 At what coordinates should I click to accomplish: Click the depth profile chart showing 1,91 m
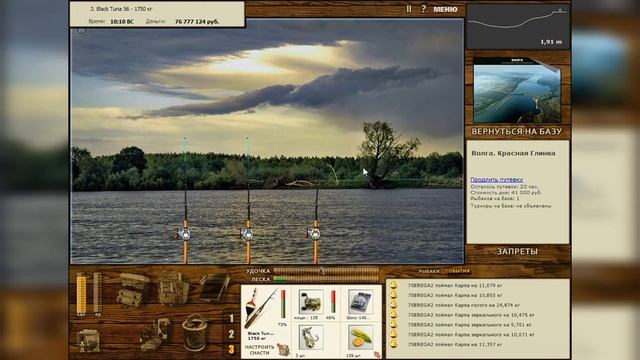pyautogui.click(x=518, y=27)
